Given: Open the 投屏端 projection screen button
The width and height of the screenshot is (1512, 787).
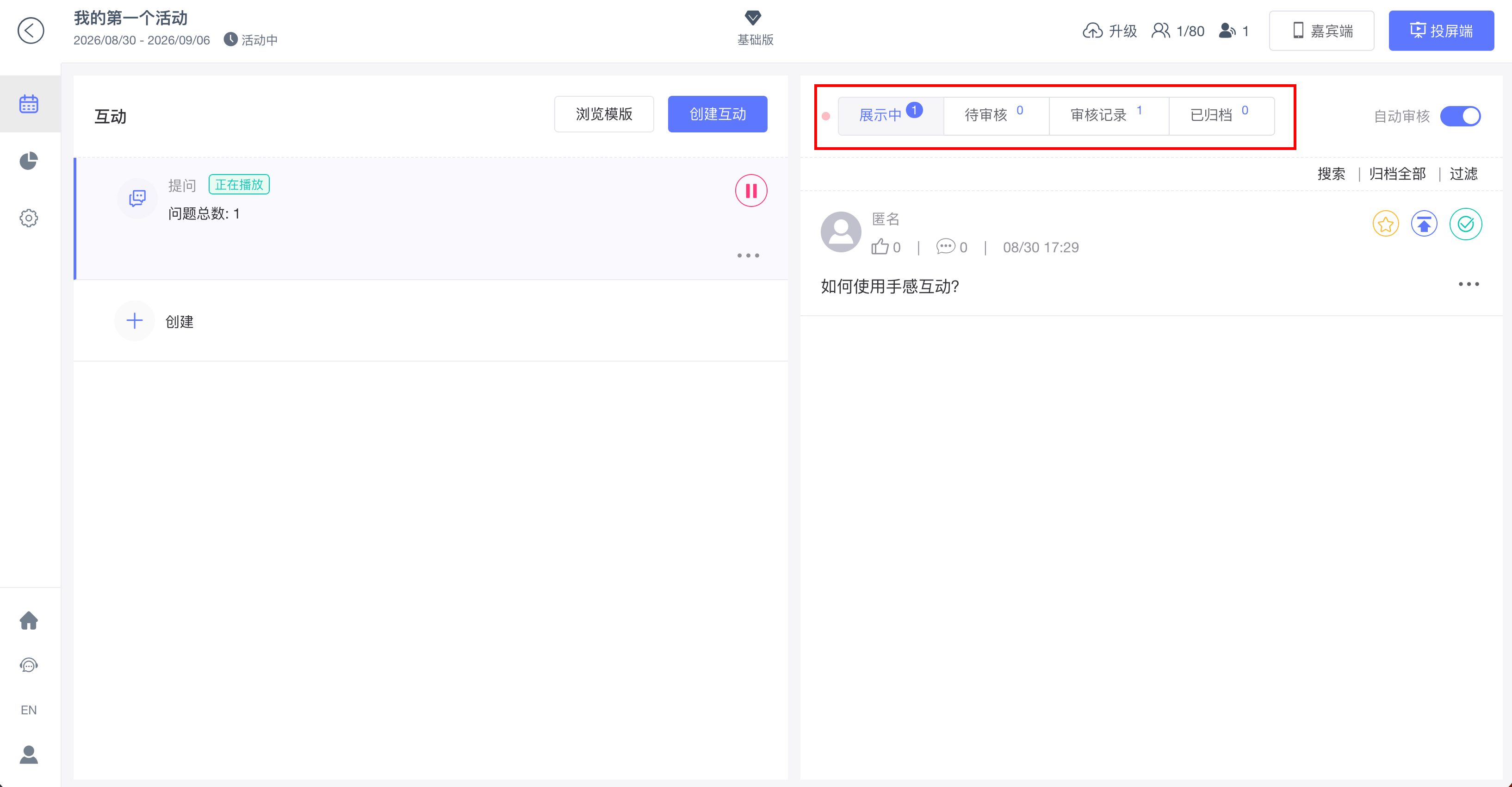Looking at the screenshot, I should coord(1441,31).
